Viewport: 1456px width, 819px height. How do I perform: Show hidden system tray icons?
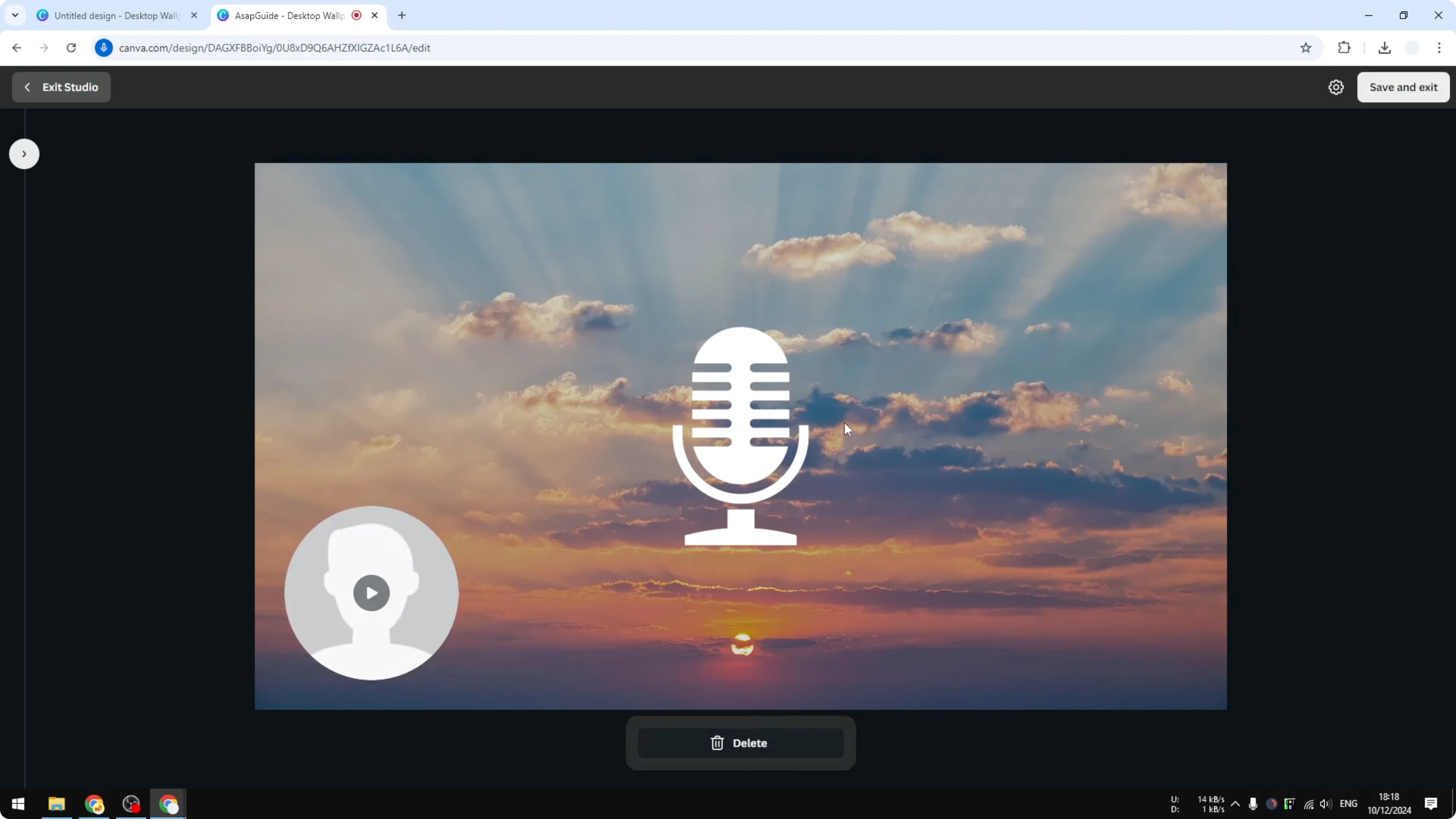[1236, 804]
